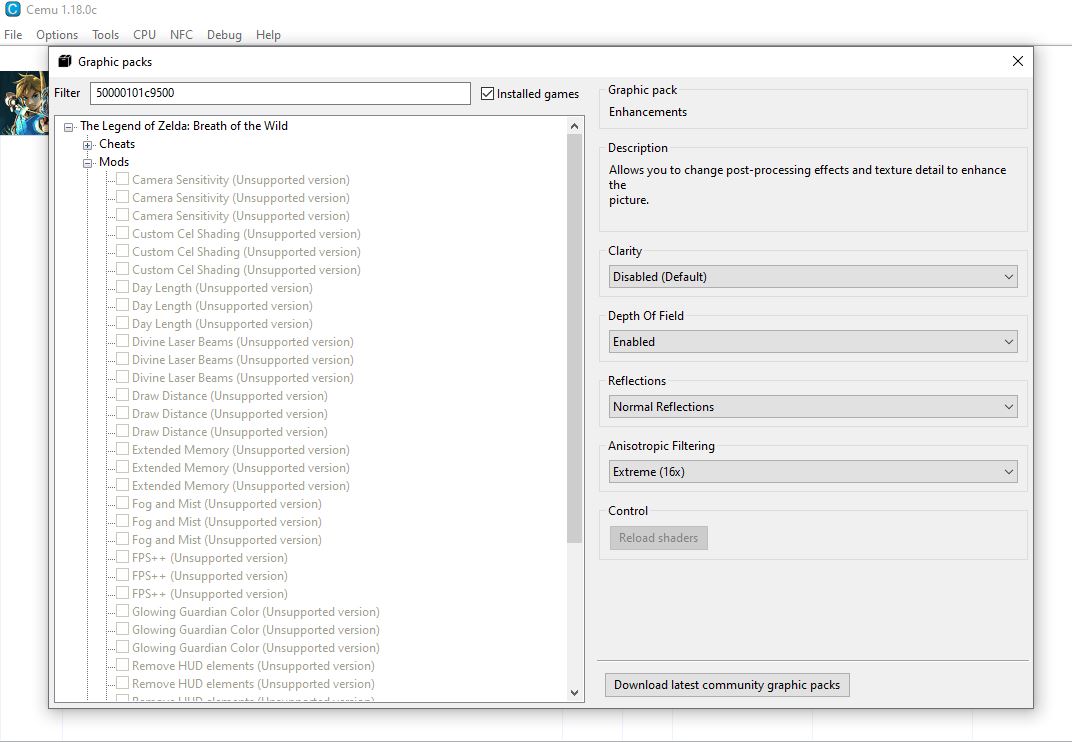
Task: Open the Anisotropic Filtering dropdown
Action: 813,472
